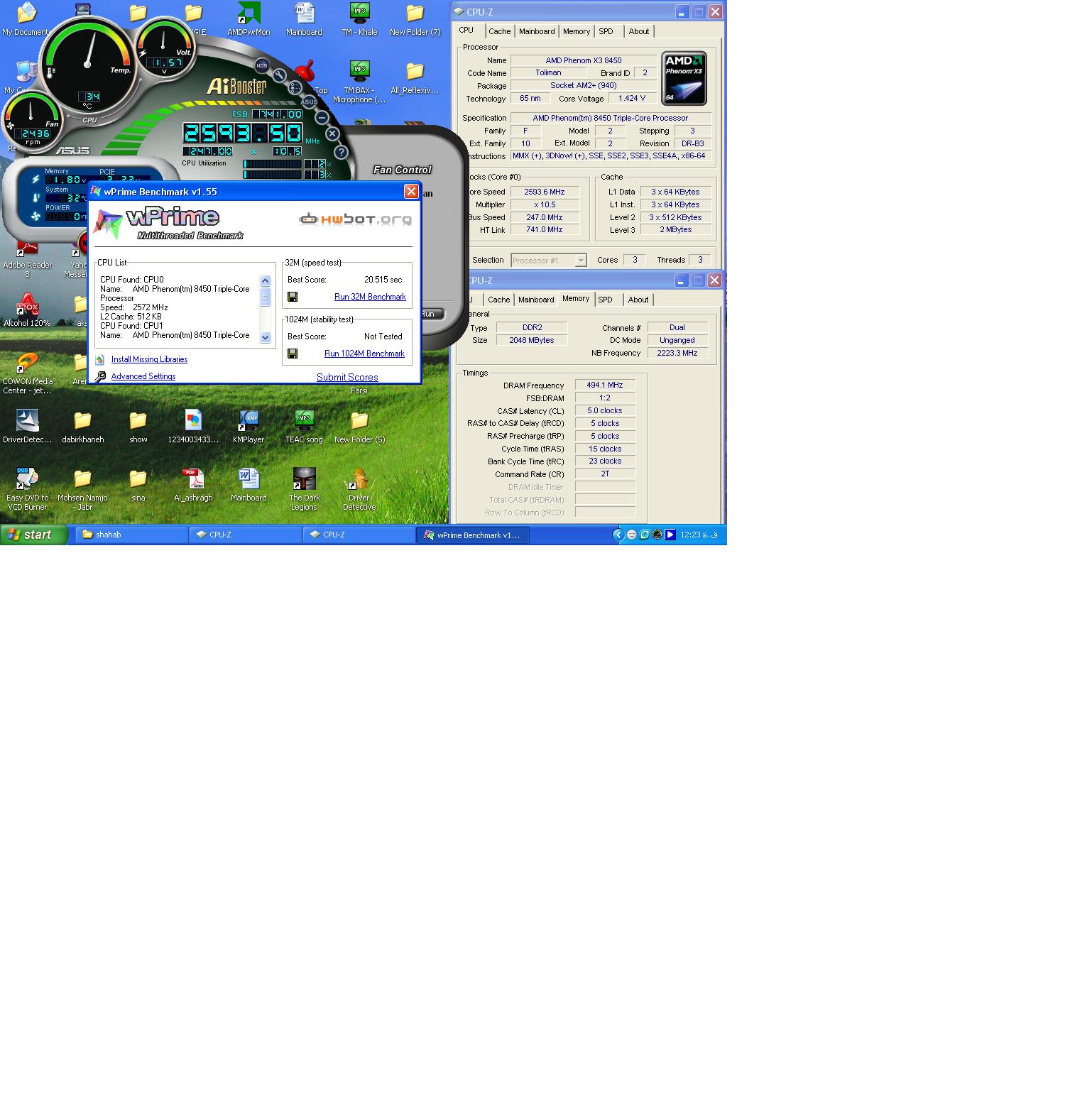Select the TM BAX - Microphone desktop icon
The height and width of the screenshot is (1116, 1092).
click(359, 82)
